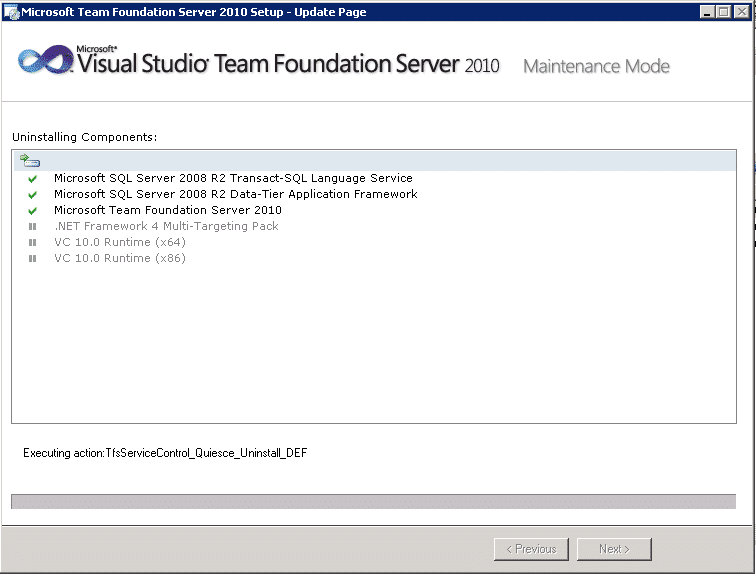Click the Maintenance Mode heading
Image resolution: width=756 pixels, height=574 pixels.
click(x=596, y=66)
